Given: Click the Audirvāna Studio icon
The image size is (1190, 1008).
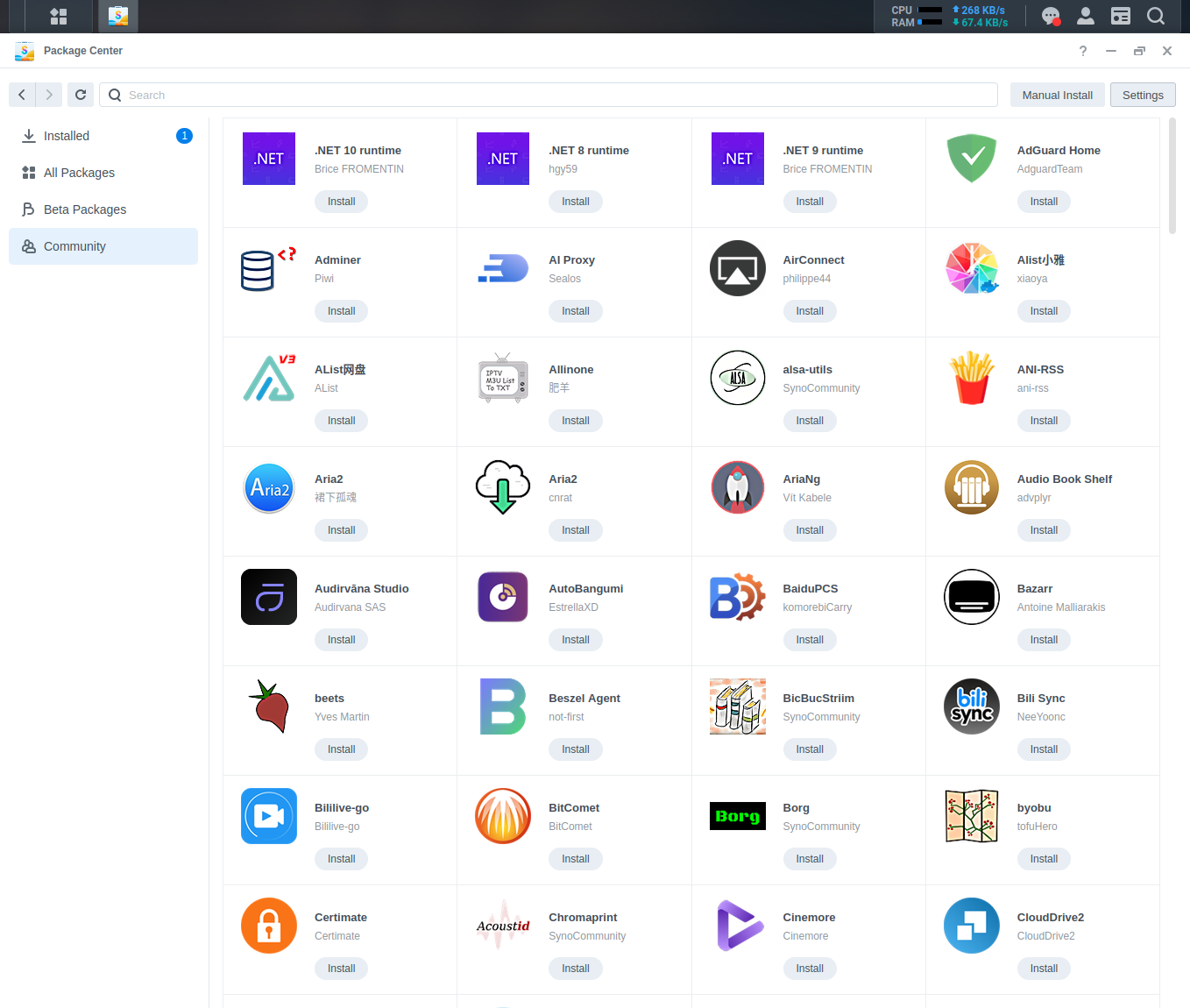Looking at the screenshot, I should pos(269,597).
